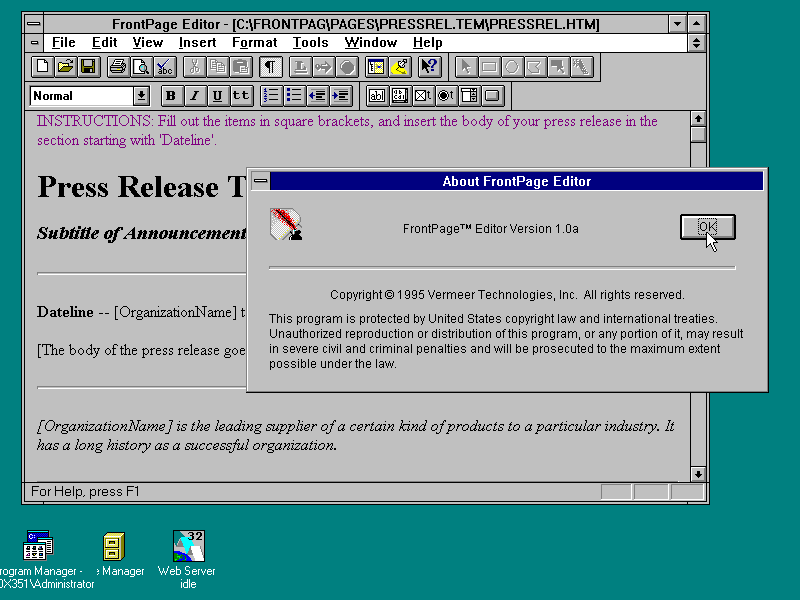
Task: Open the Format menu
Action: pos(255,42)
